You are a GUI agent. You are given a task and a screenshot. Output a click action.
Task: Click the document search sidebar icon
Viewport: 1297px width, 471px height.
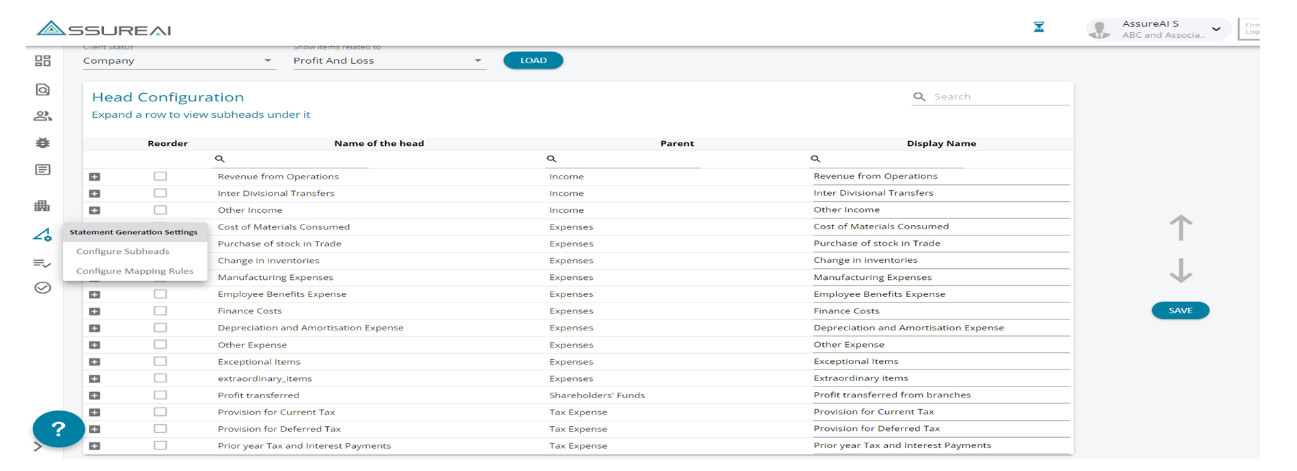[x=42, y=89]
